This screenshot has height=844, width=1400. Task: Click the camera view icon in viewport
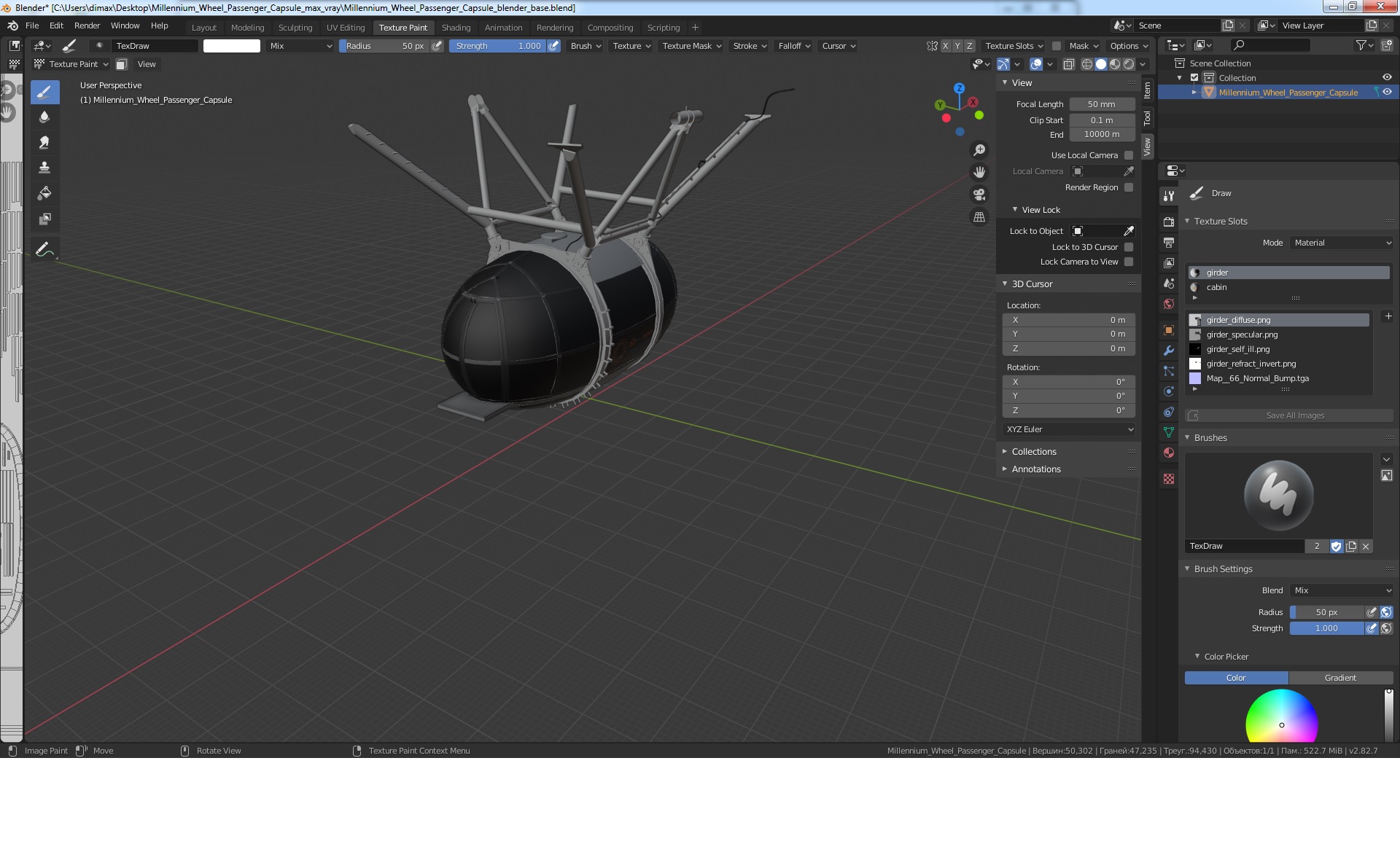coord(979,195)
